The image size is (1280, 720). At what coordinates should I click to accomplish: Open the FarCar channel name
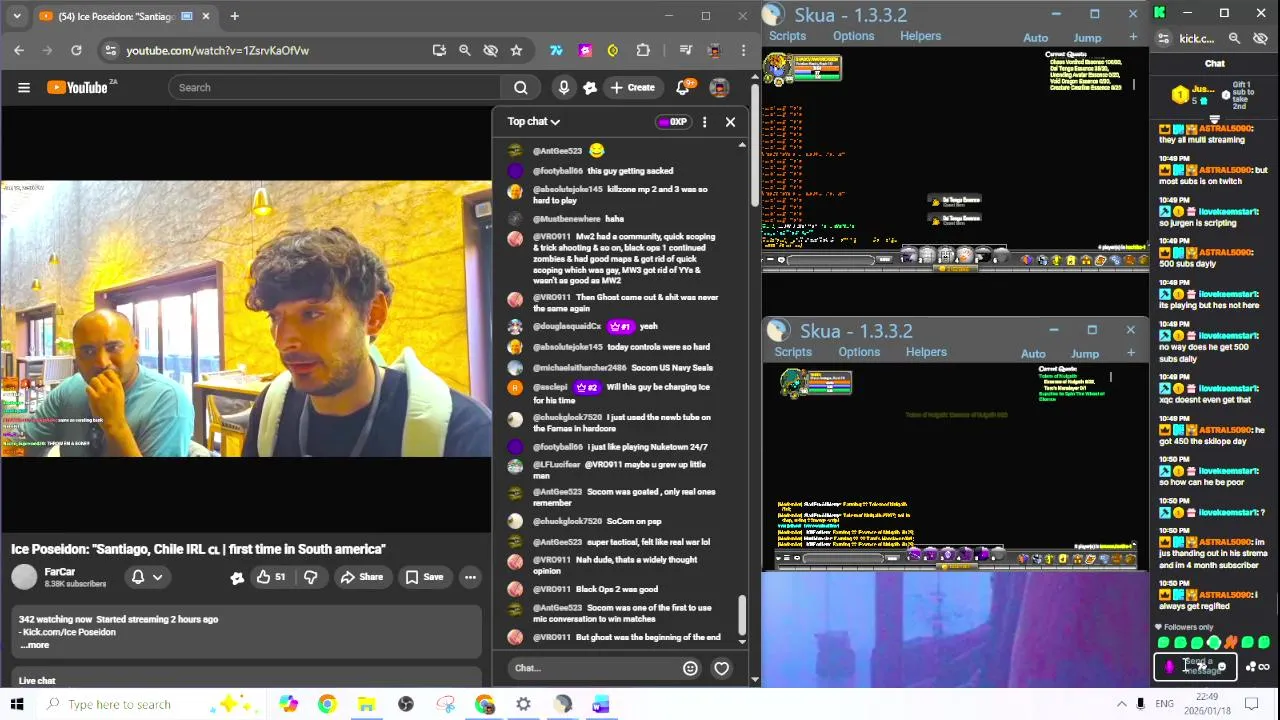tap(60, 572)
